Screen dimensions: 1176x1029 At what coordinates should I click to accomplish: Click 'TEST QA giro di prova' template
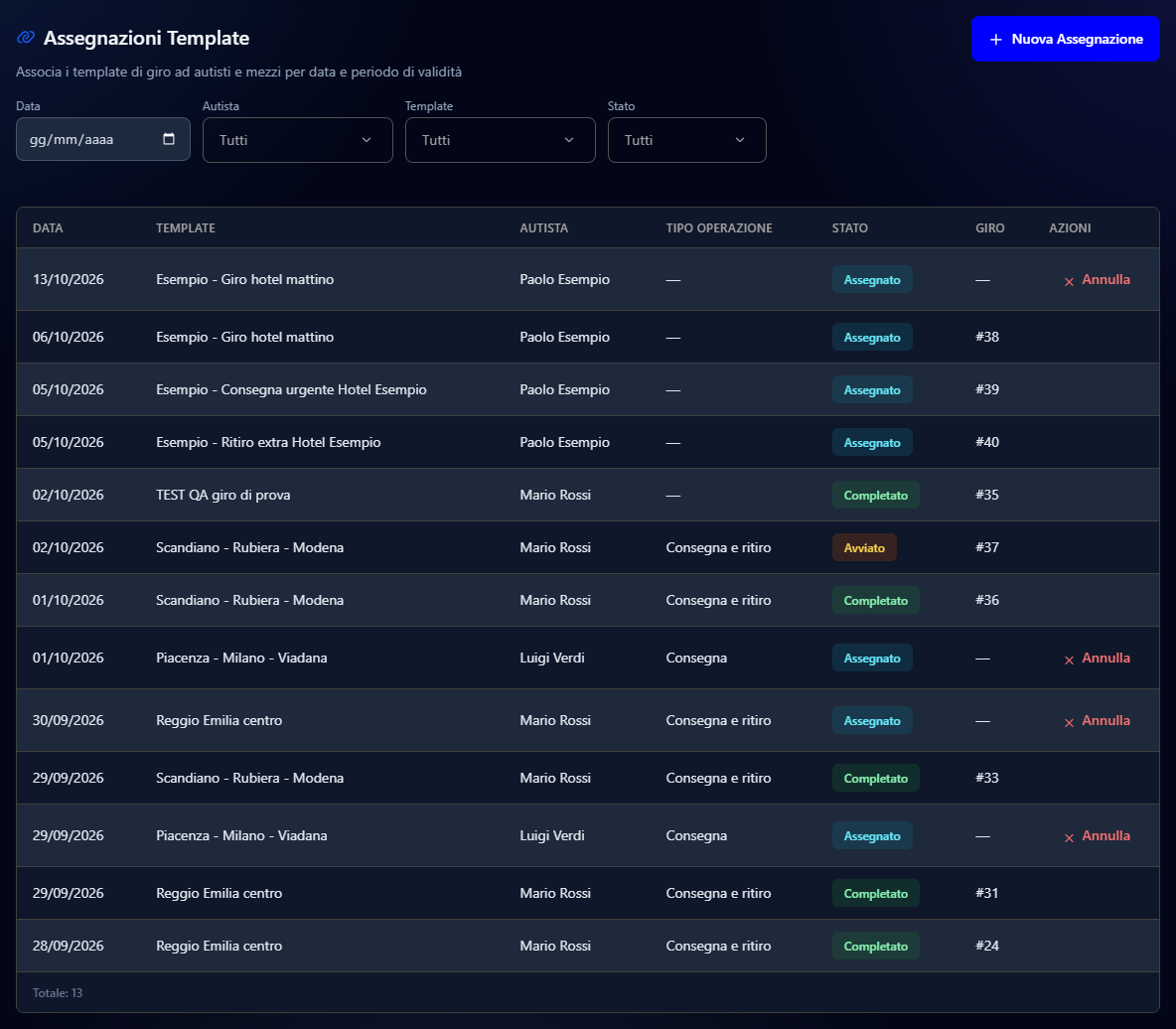pos(222,495)
